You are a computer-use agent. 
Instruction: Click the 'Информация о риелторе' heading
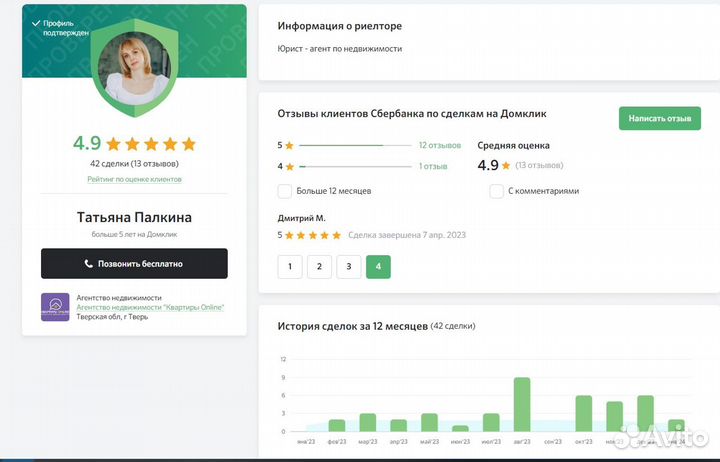tap(339, 26)
